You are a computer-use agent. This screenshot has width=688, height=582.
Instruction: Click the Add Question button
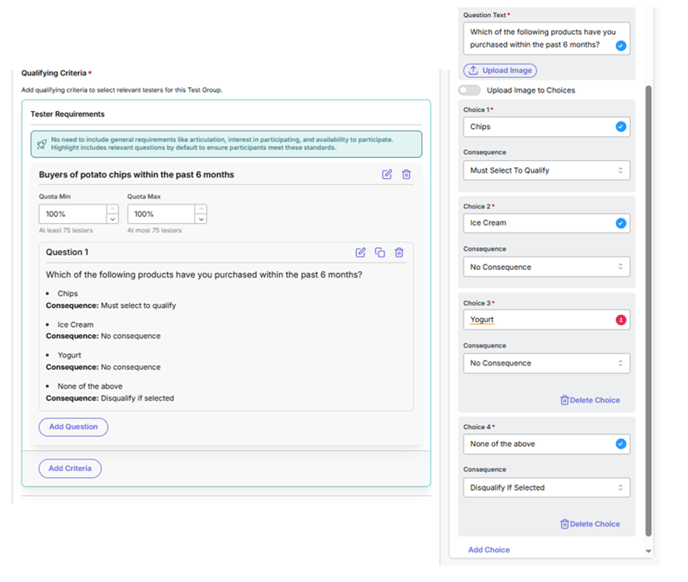coord(73,427)
